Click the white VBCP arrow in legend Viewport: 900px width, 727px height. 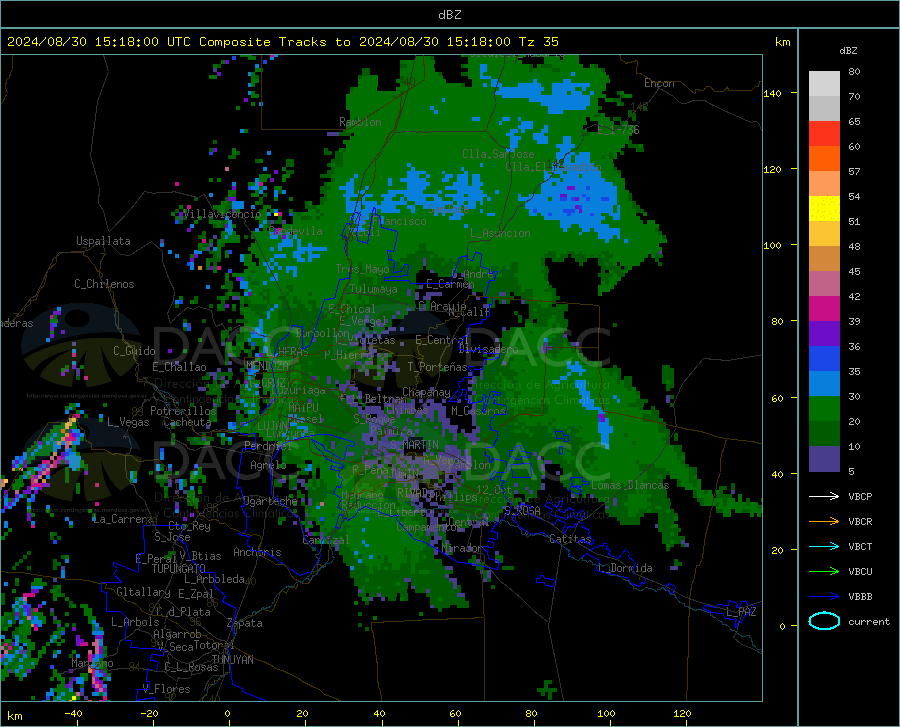coord(824,496)
